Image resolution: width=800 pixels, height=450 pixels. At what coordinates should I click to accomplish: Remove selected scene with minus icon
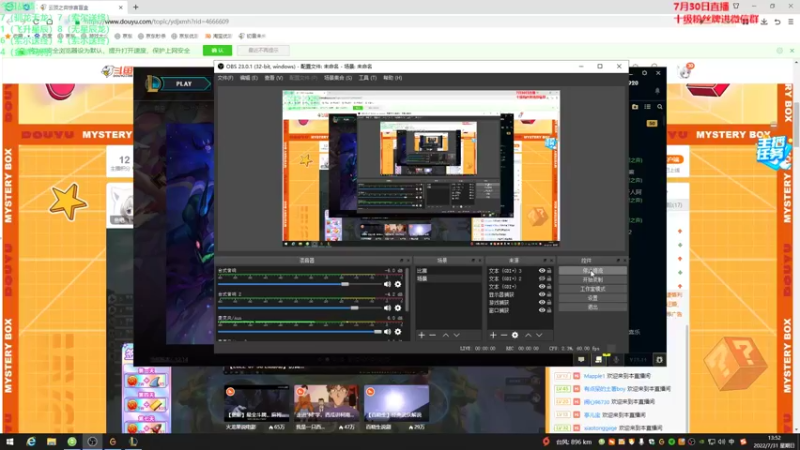[433, 335]
